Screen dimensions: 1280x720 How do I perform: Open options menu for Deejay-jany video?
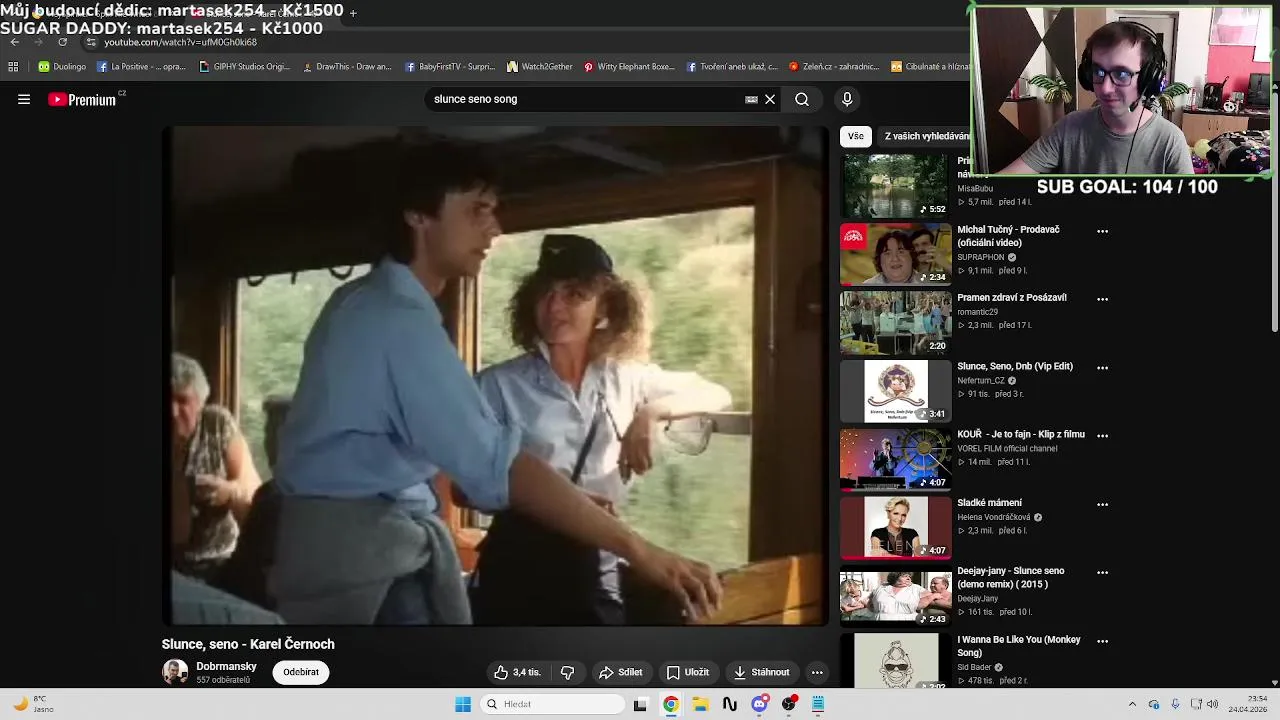click(x=1102, y=573)
